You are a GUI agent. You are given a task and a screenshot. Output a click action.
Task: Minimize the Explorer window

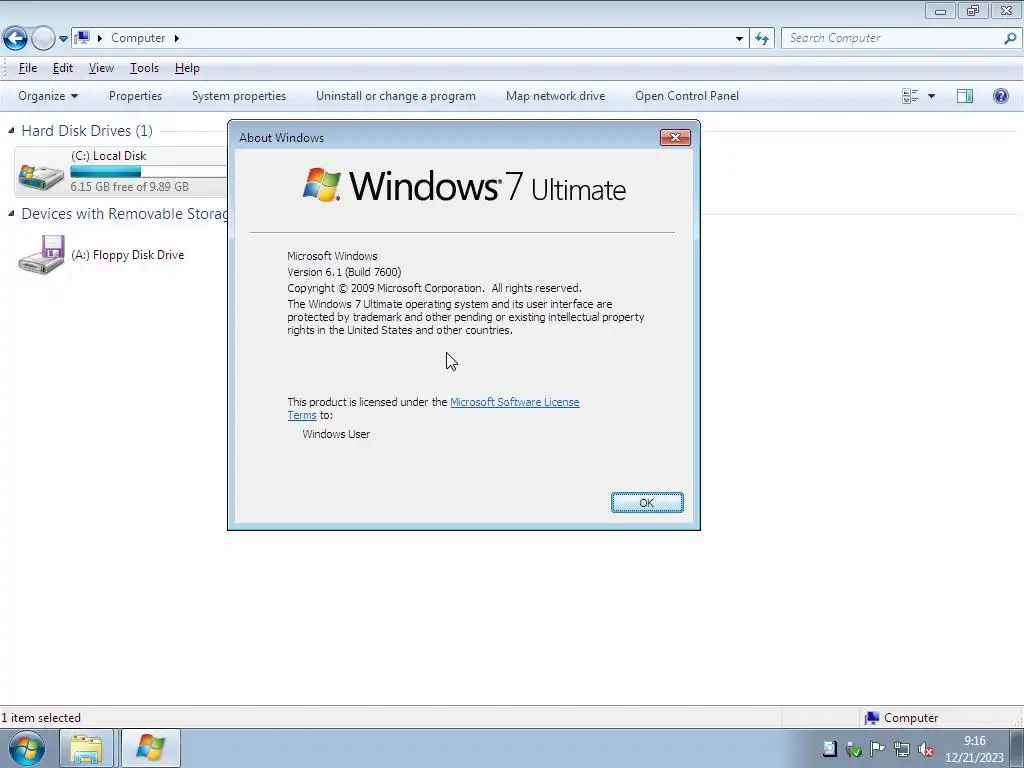click(x=940, y=11)
